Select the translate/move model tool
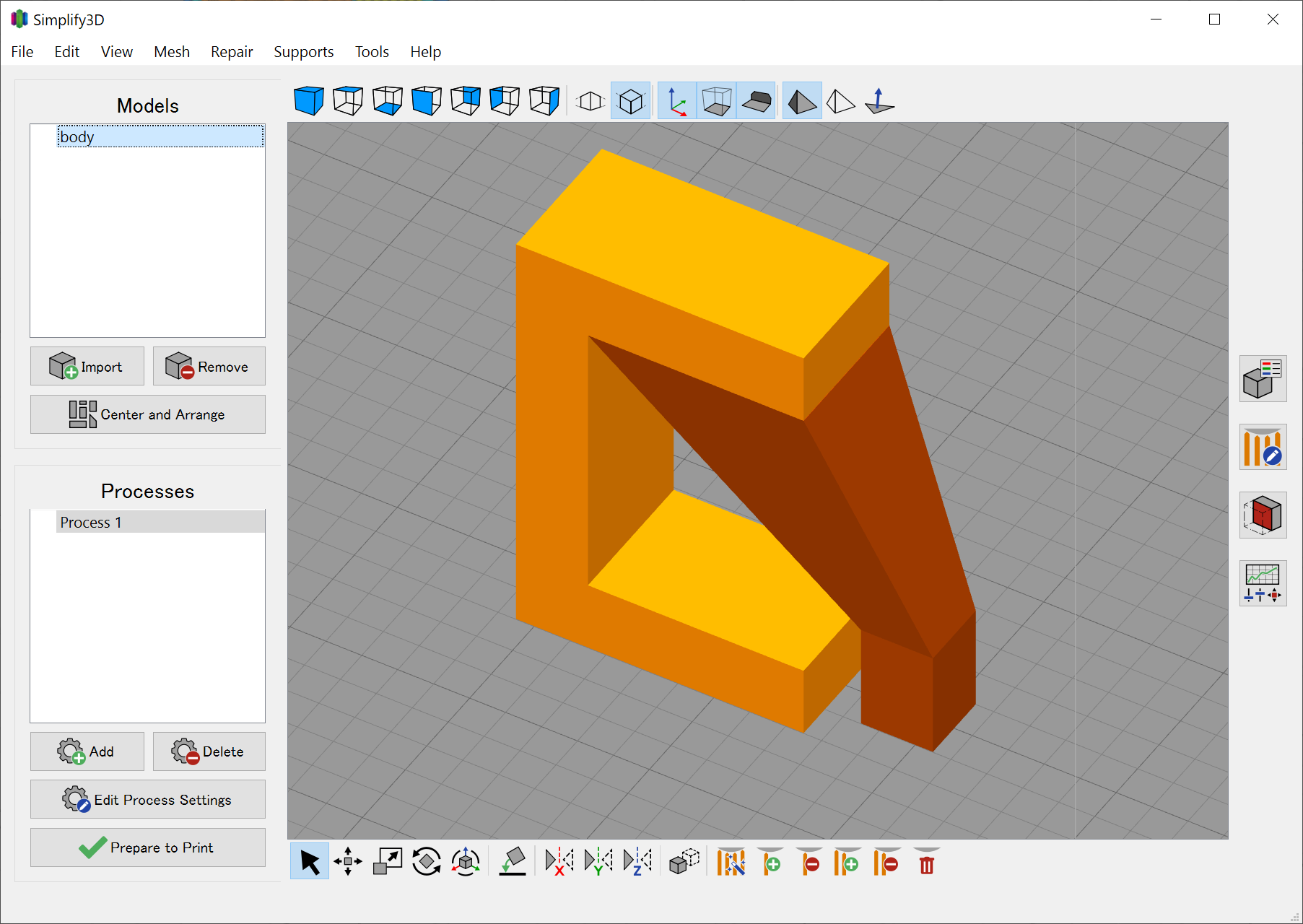Screen dimensions: 1303x924 pos(348,861)
